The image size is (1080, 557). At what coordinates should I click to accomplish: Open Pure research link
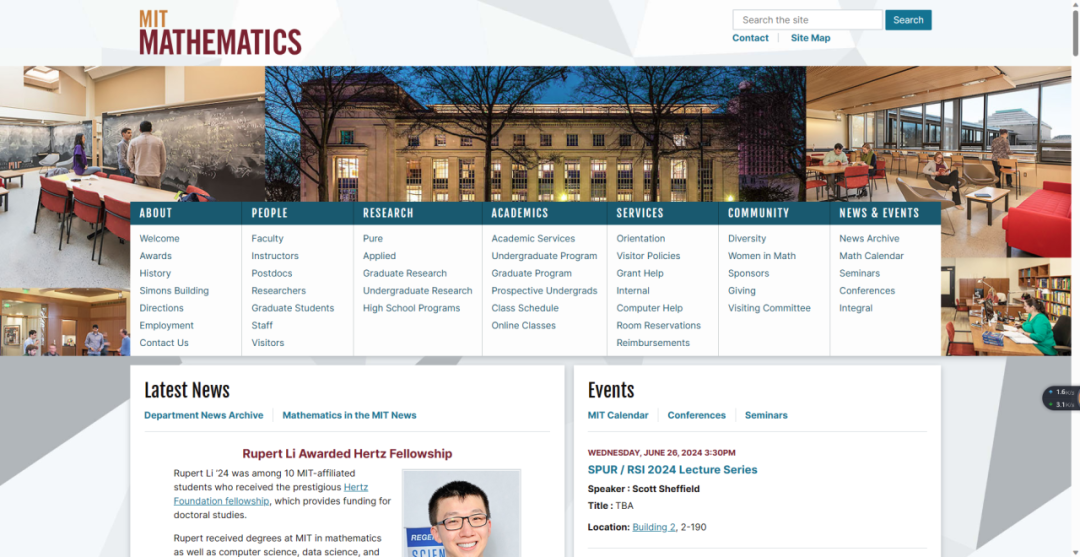coord(373,238)
